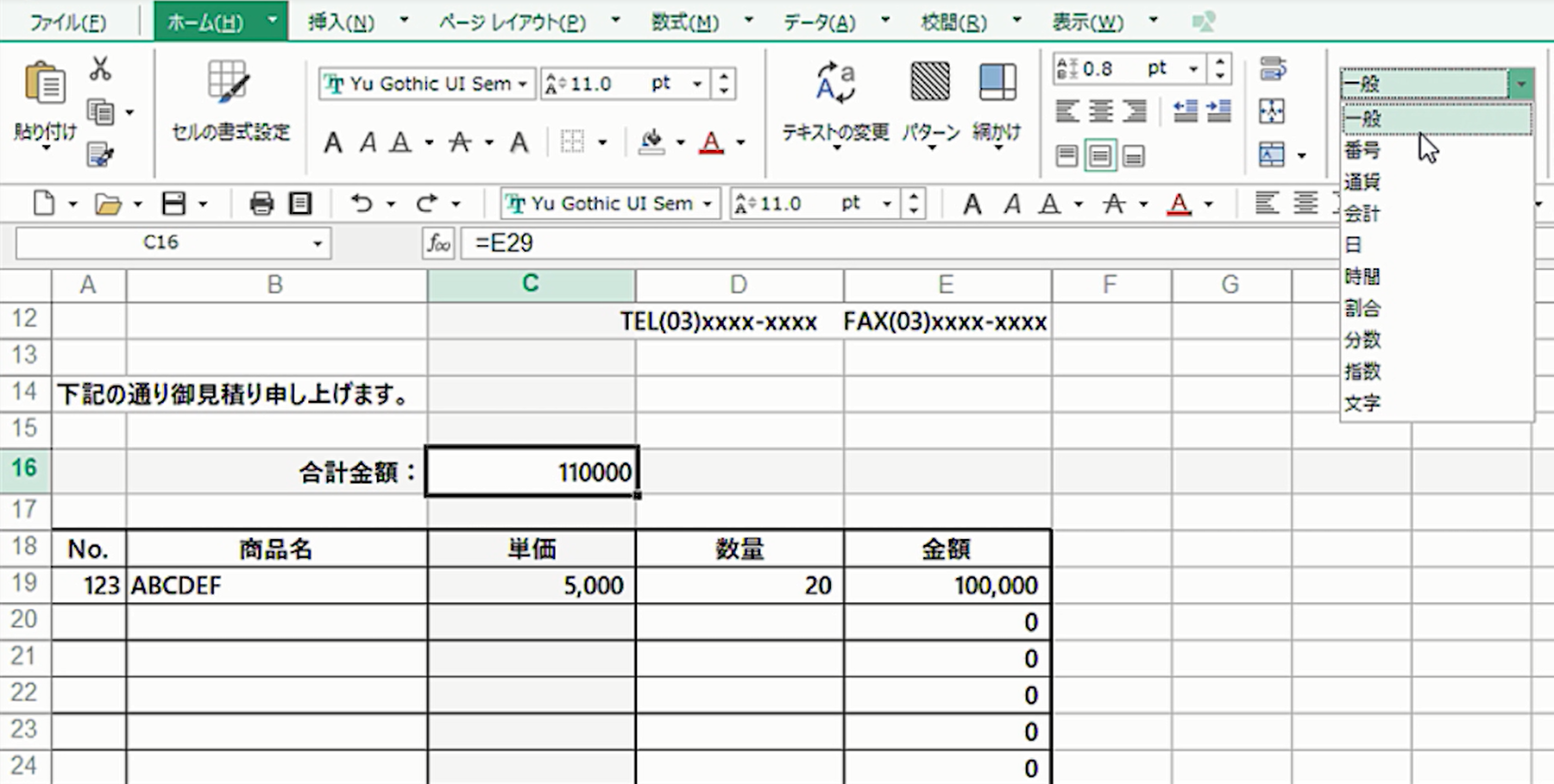Click the print icon in quick toolbar
Screen dimensions: 1554x784
point(261,204)
